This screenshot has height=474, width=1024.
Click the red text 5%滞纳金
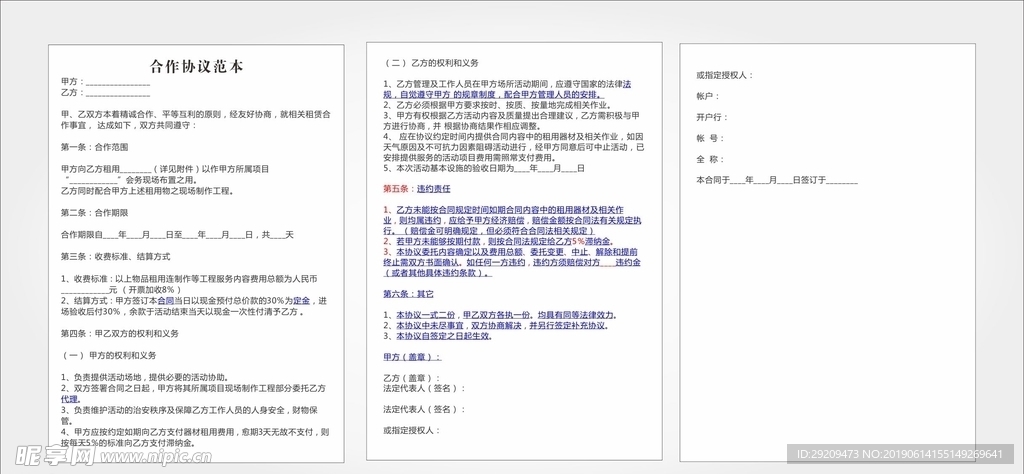pos(592,242)
